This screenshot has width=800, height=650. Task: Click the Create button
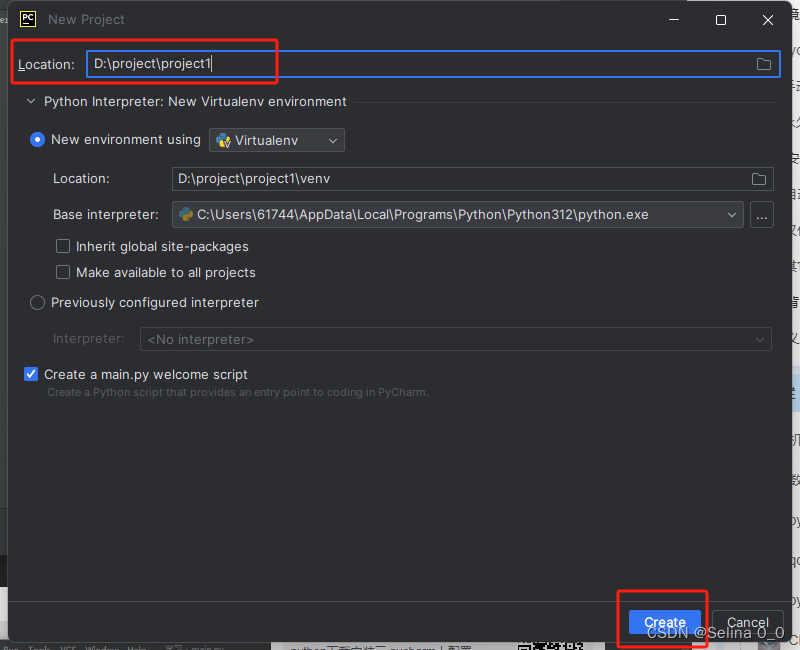663,621
